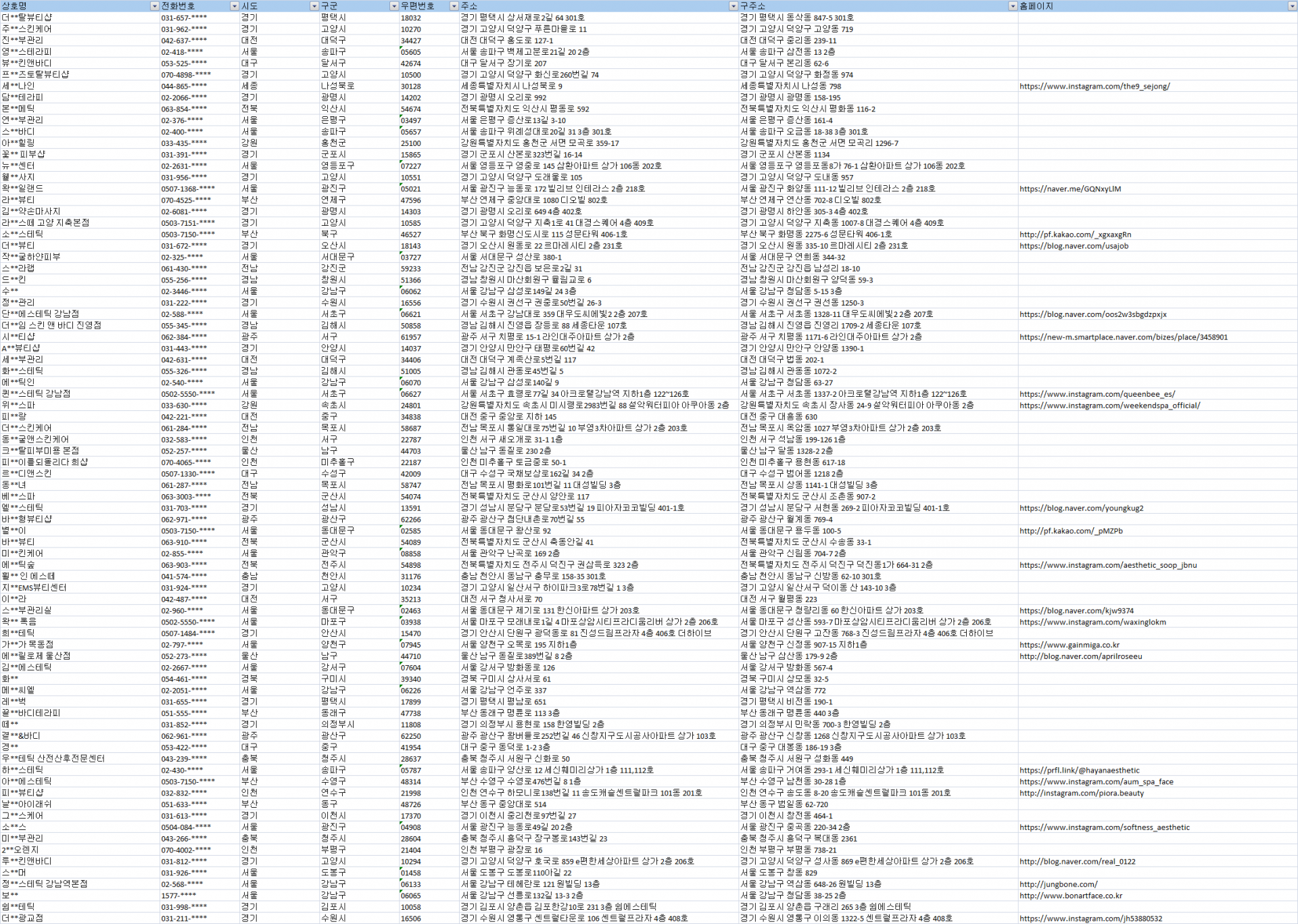1298x924 pixels.
Task: Open the 구주소 column filter dropdown
Action: (1012, 6)
